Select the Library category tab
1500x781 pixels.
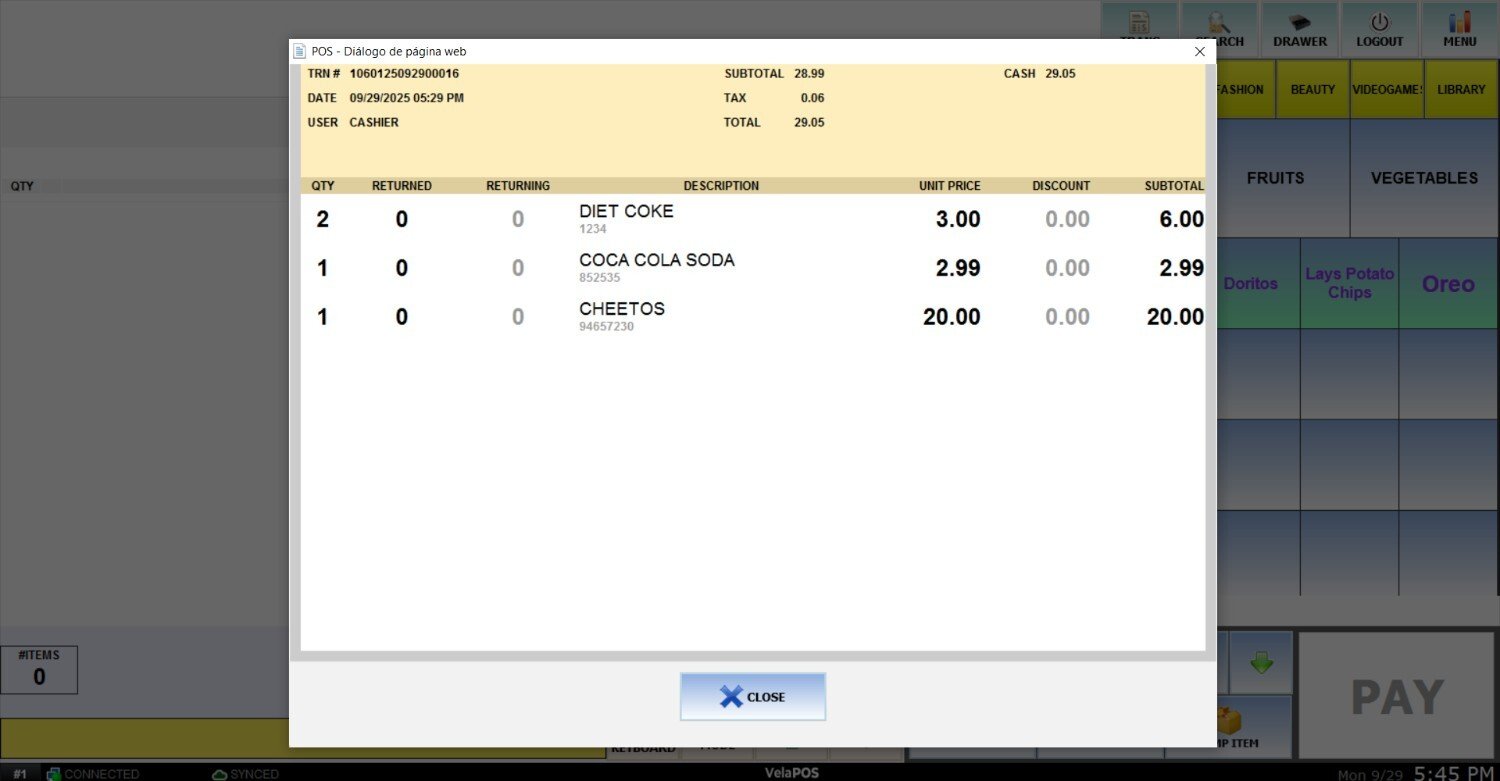[x=1461, y=89]
